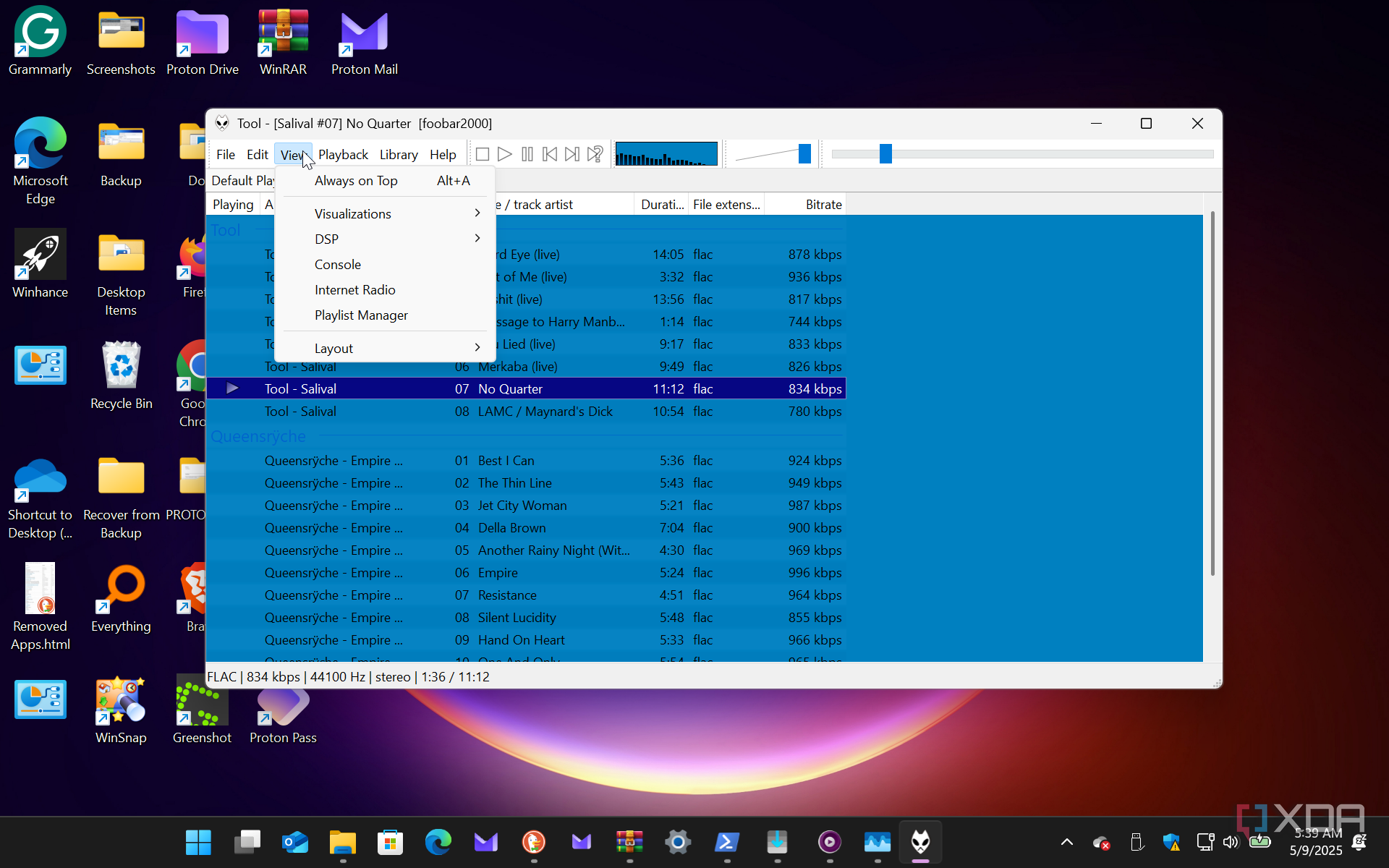The width and height of the screenshot is (1389, 868).
Task: Open the Playback menu
Action: click(343, 154)
